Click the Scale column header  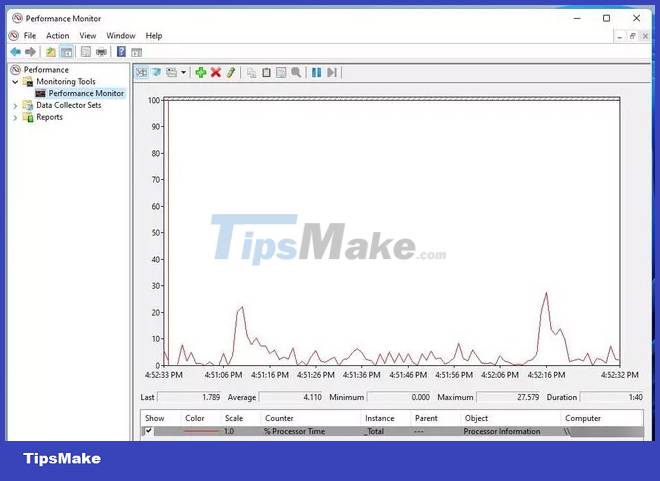coord(234,418)
